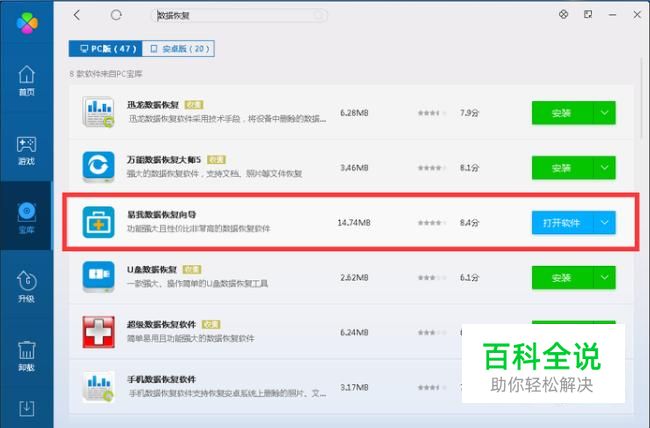The width and height of the screenshot is (650, 428).
Task: Click the 6.28MB size text
Action: click(x=354, y=113)
